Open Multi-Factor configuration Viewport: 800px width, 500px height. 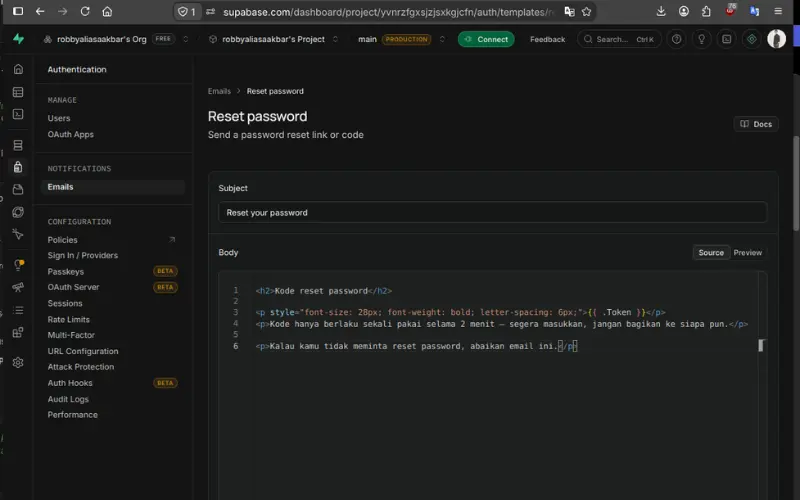pos(71,335)
